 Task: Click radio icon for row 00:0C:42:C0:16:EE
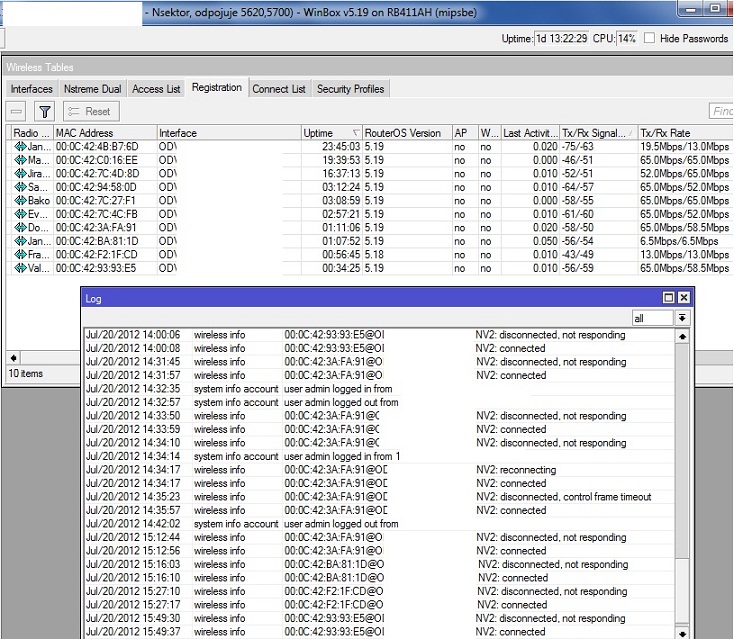[20, 160]
